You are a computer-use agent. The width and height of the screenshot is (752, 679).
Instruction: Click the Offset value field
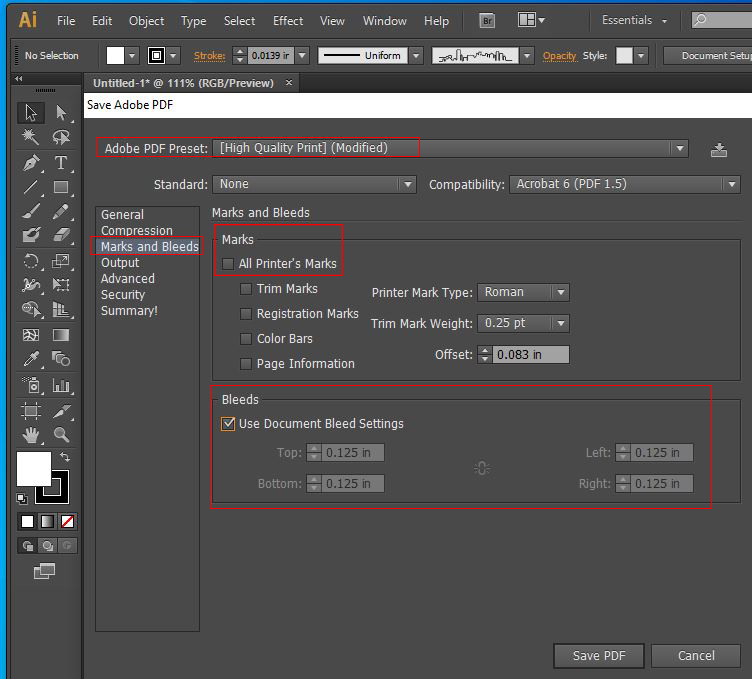click(x=530, y=355)
